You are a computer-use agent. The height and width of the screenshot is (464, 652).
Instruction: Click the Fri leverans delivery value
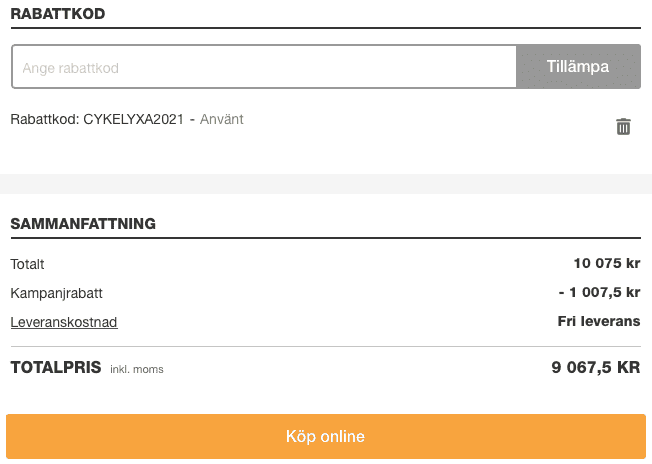point(598,322)
